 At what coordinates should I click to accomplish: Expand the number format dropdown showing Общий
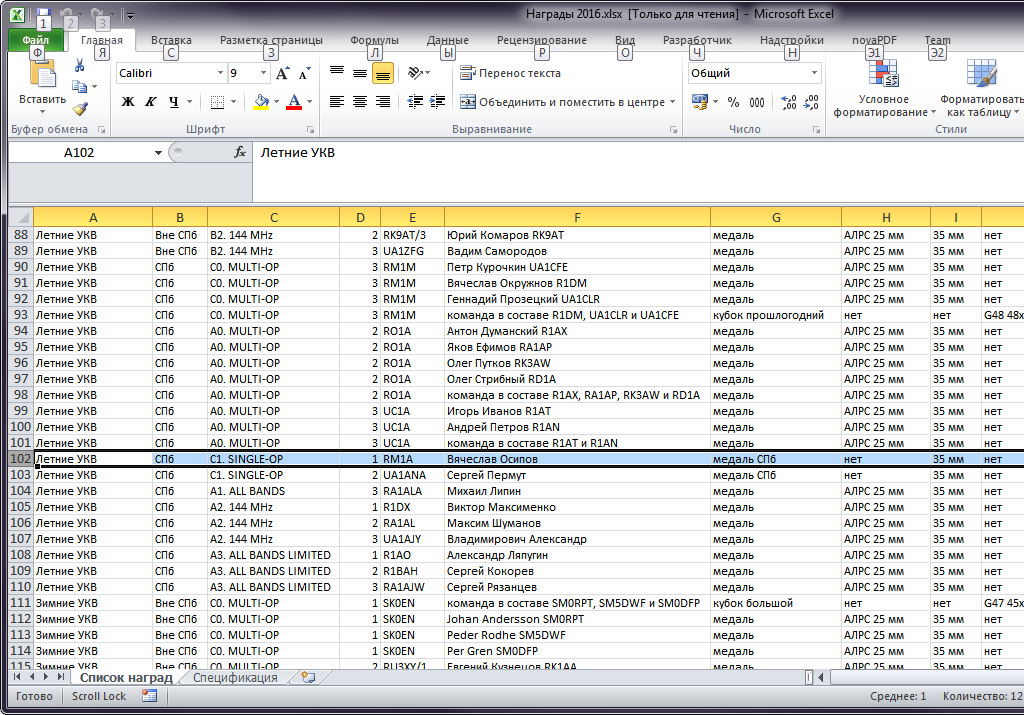(x=814, y=74)
